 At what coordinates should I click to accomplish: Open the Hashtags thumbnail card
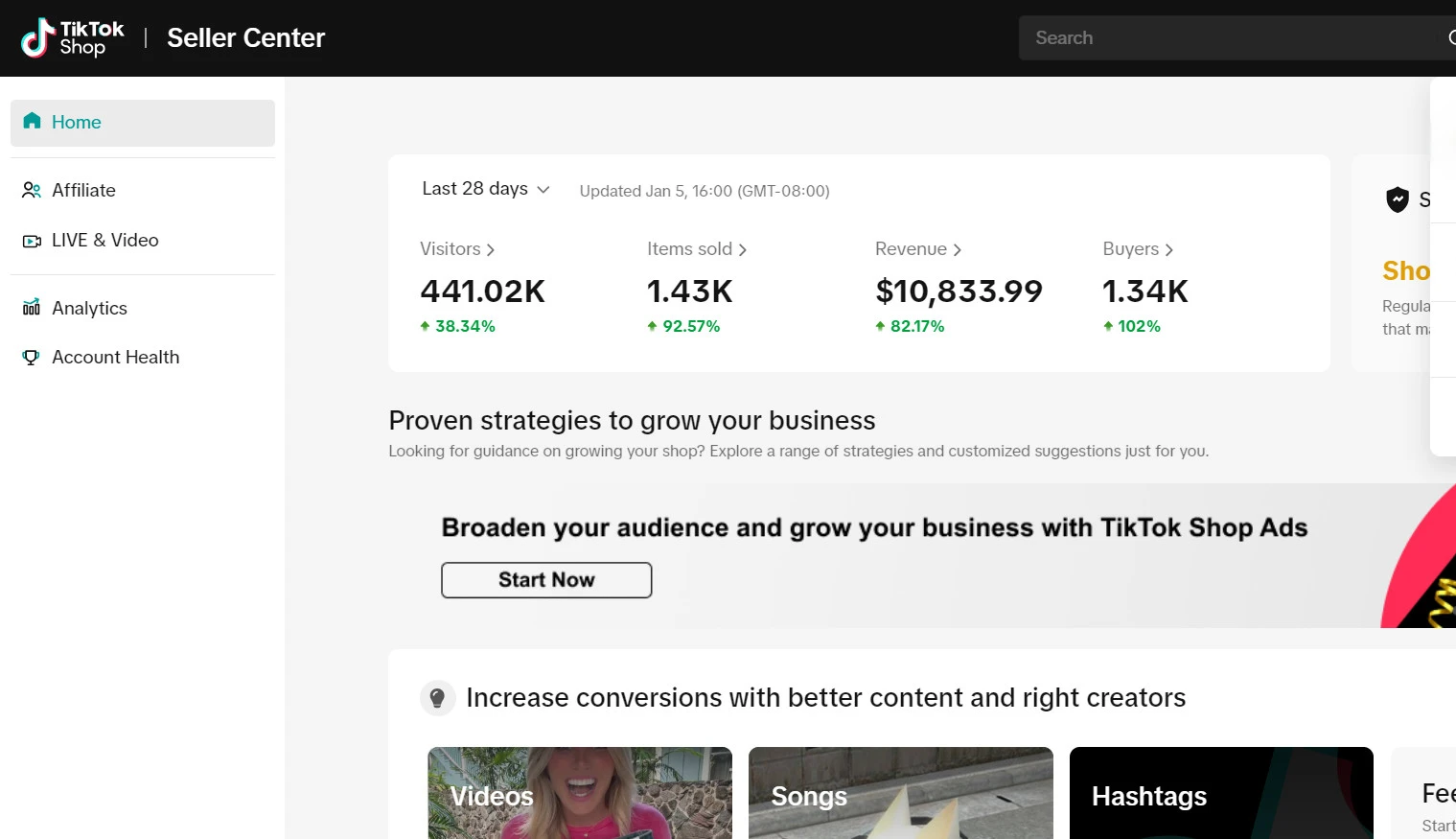(x=1221, y=793)
